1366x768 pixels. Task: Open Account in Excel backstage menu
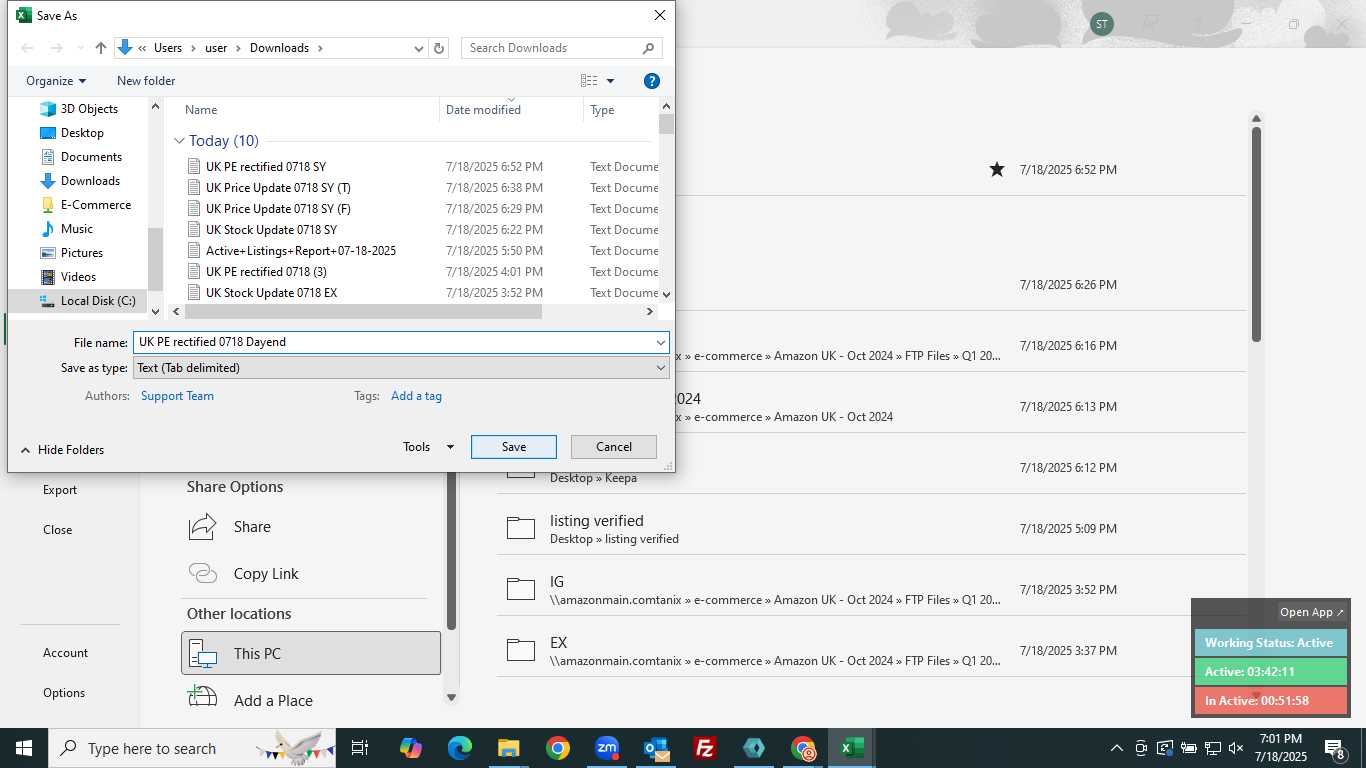point(65,653)
